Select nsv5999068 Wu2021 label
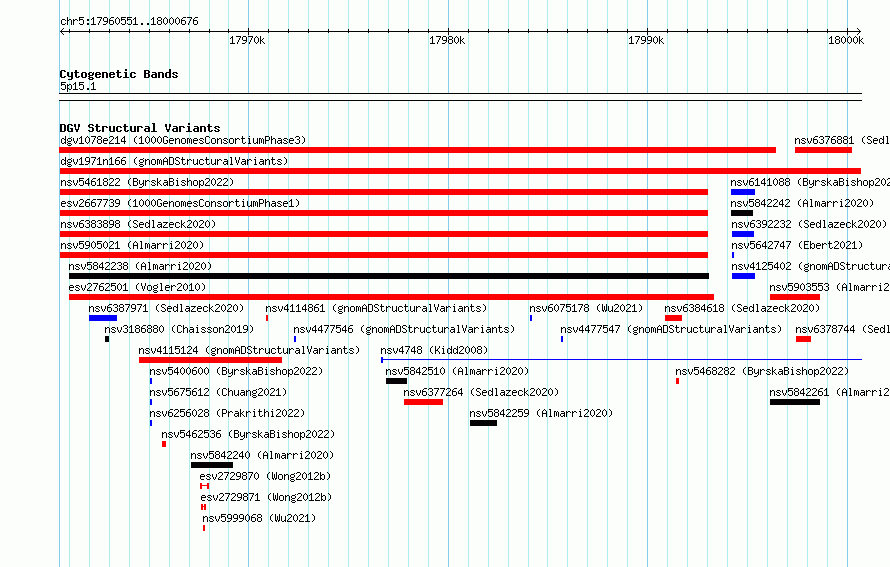The width and height of the screenshot is (890, 567). [259, 518]
